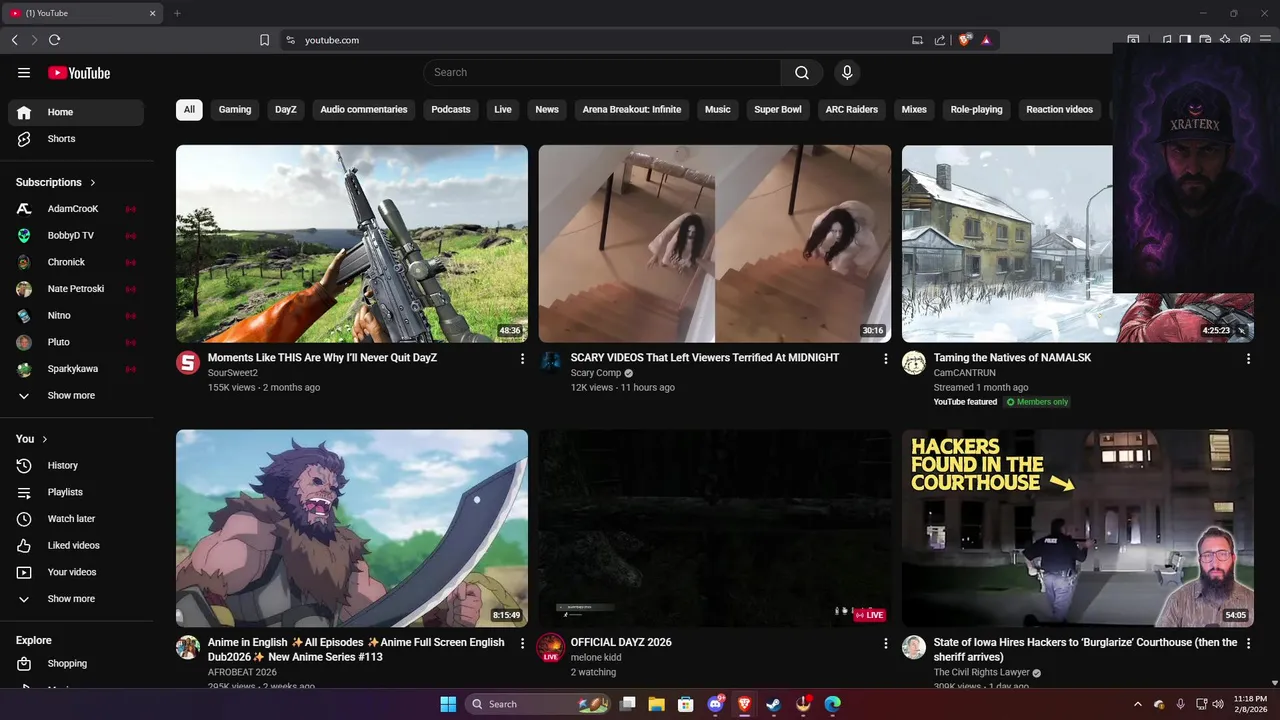Open more options for NAMALSK video
This screenshot has width=1280, height=720.
click(x=1248, y=358)
